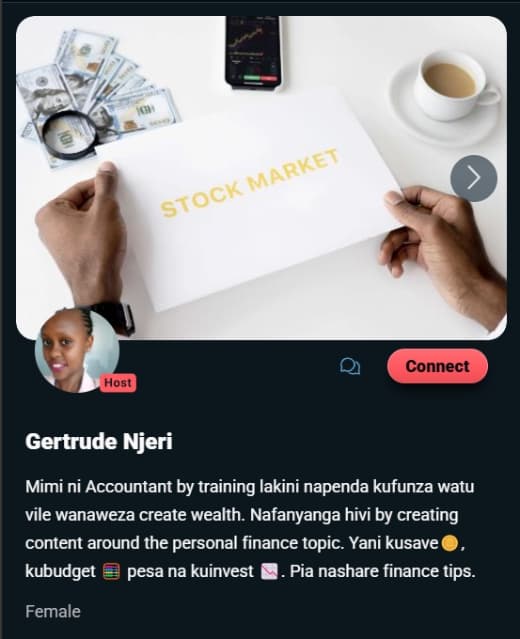Open Gertrude Njeri's round profile picture

(77, 351)
